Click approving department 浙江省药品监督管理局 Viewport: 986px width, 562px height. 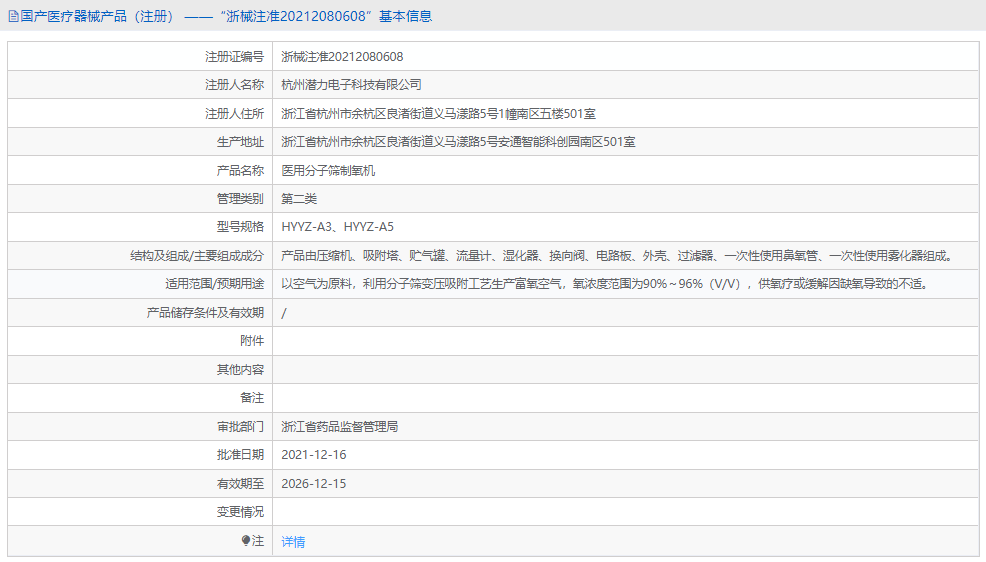(340, 427)
